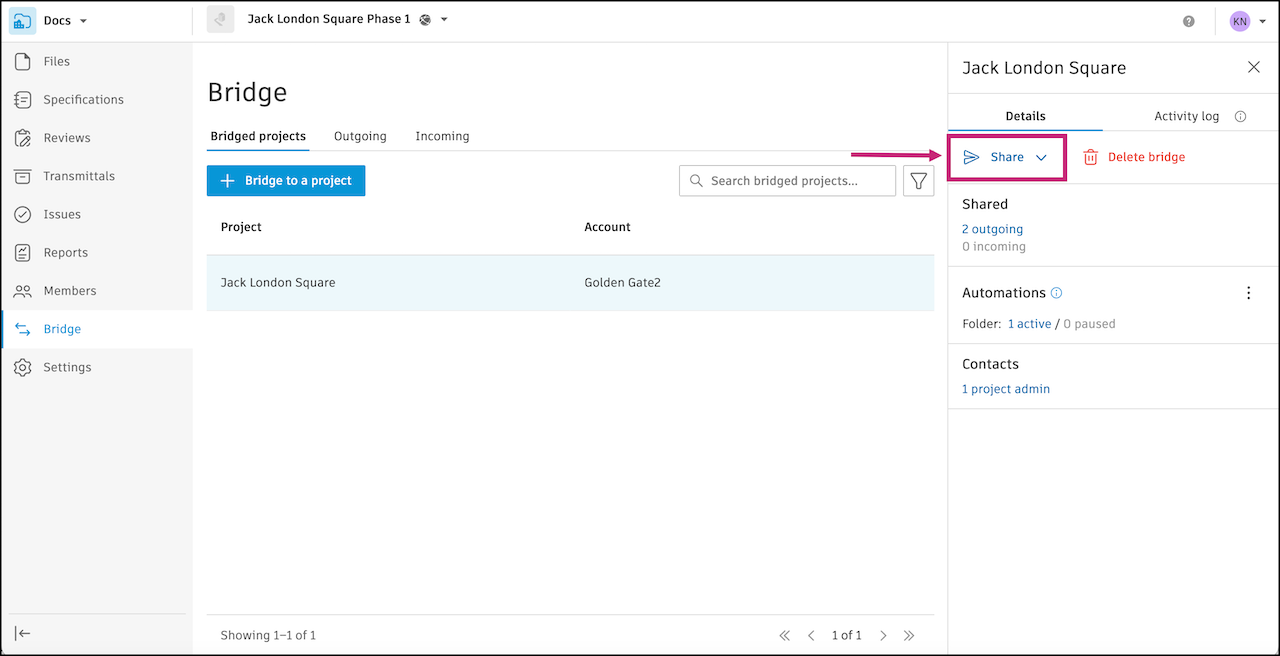Open the Share dropdown arrow
The height and width of the screenshot is (656, 1280).
click(x=1039, y=157)
